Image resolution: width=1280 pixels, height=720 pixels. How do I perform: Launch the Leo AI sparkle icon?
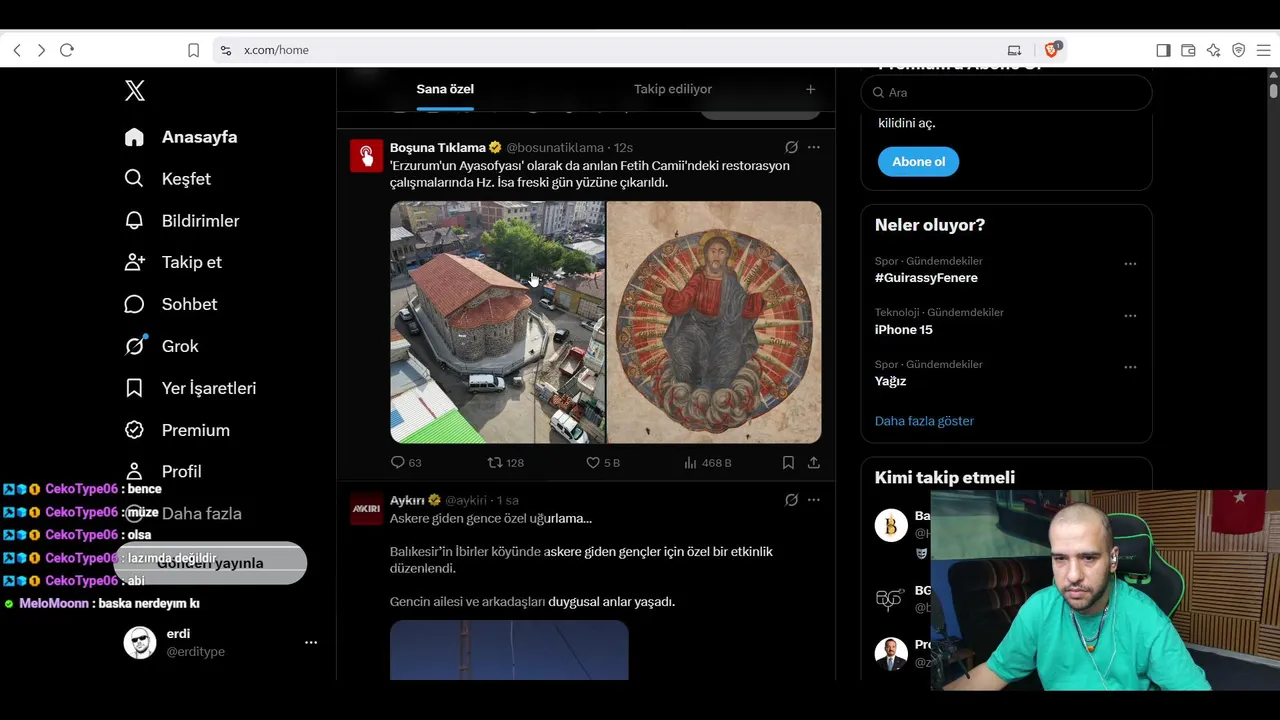click(1213, 50)
